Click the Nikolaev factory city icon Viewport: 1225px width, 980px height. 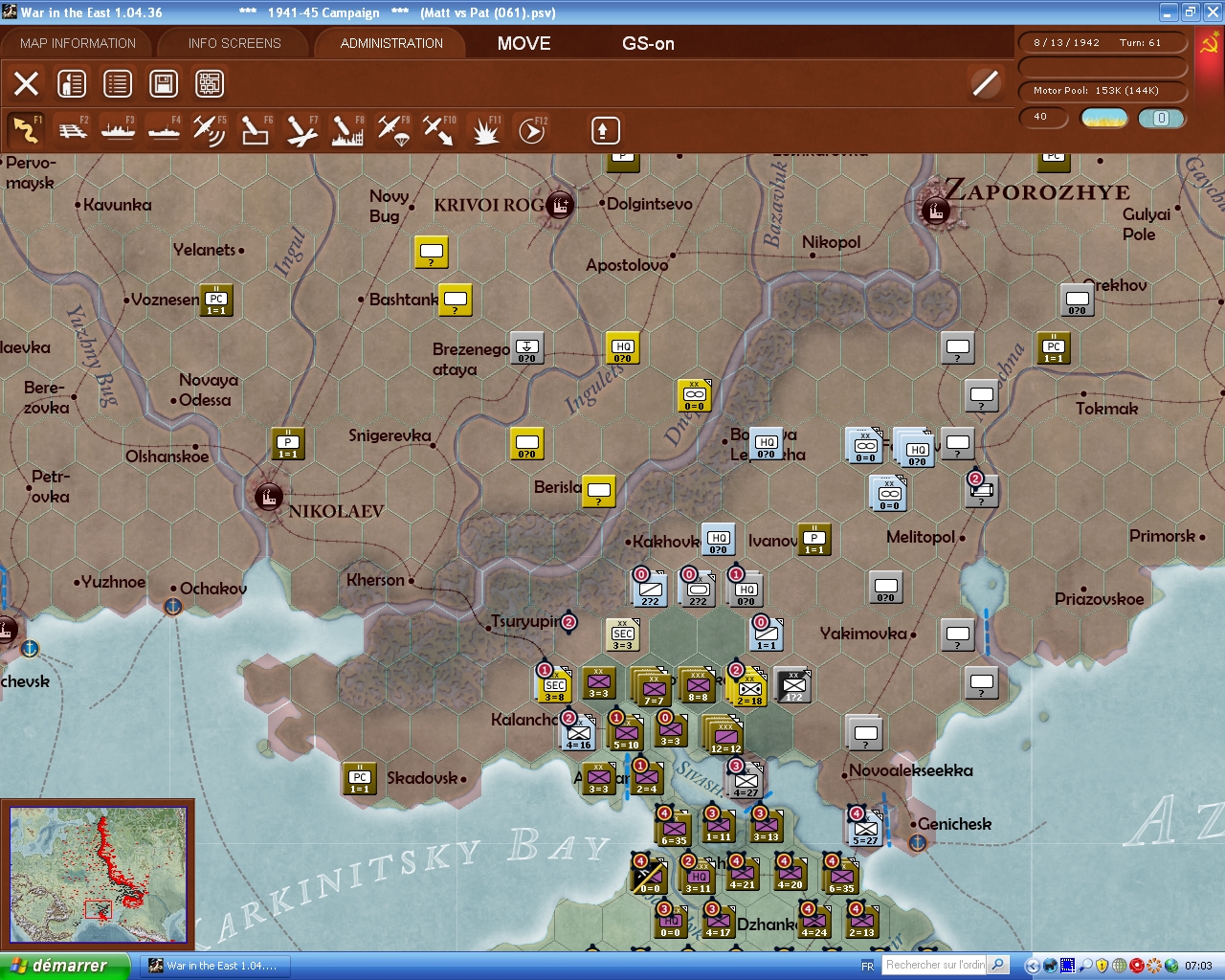[x=269, y=497]
